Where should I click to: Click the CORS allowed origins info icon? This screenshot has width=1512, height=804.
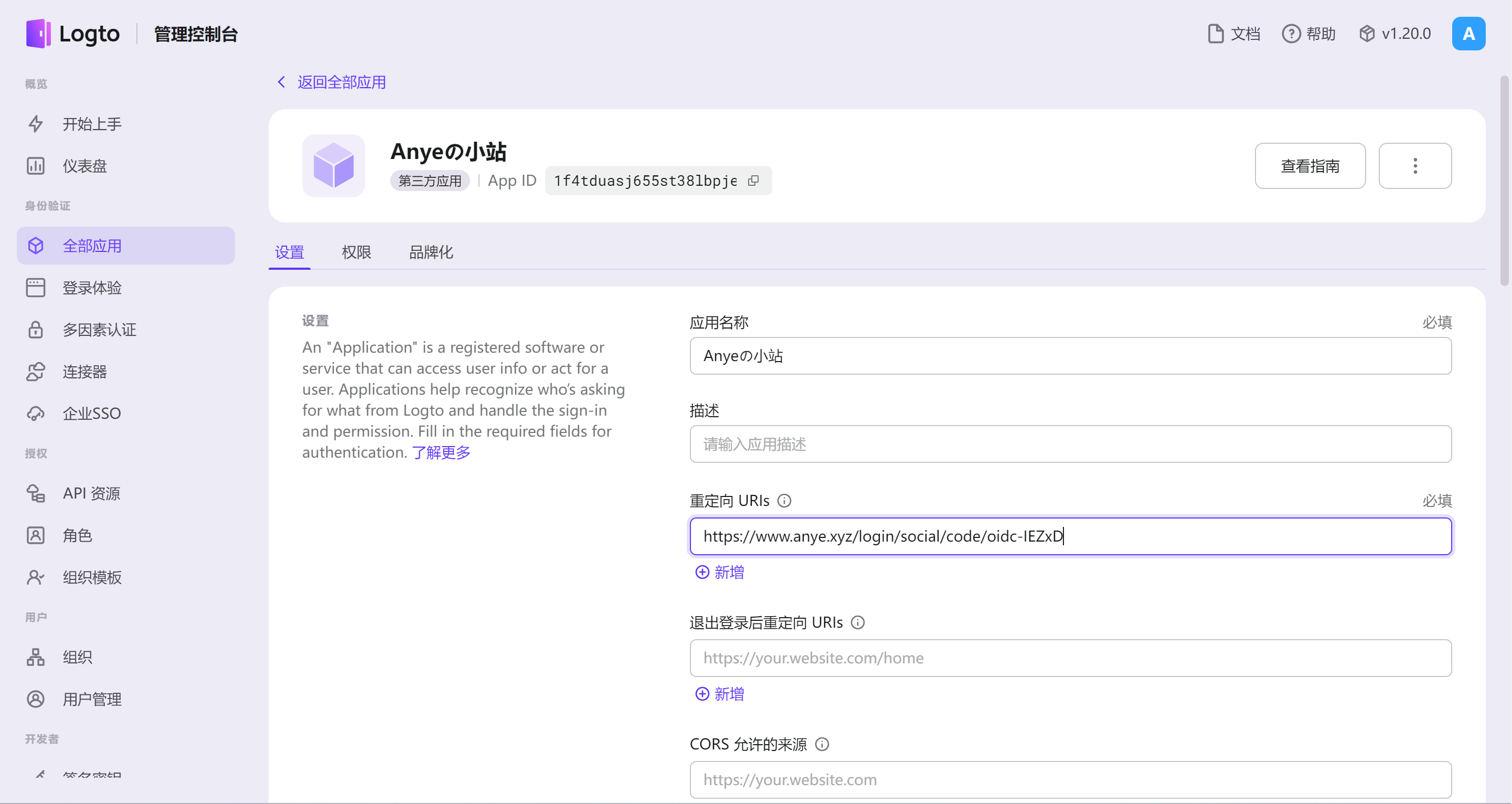[822, 744]
